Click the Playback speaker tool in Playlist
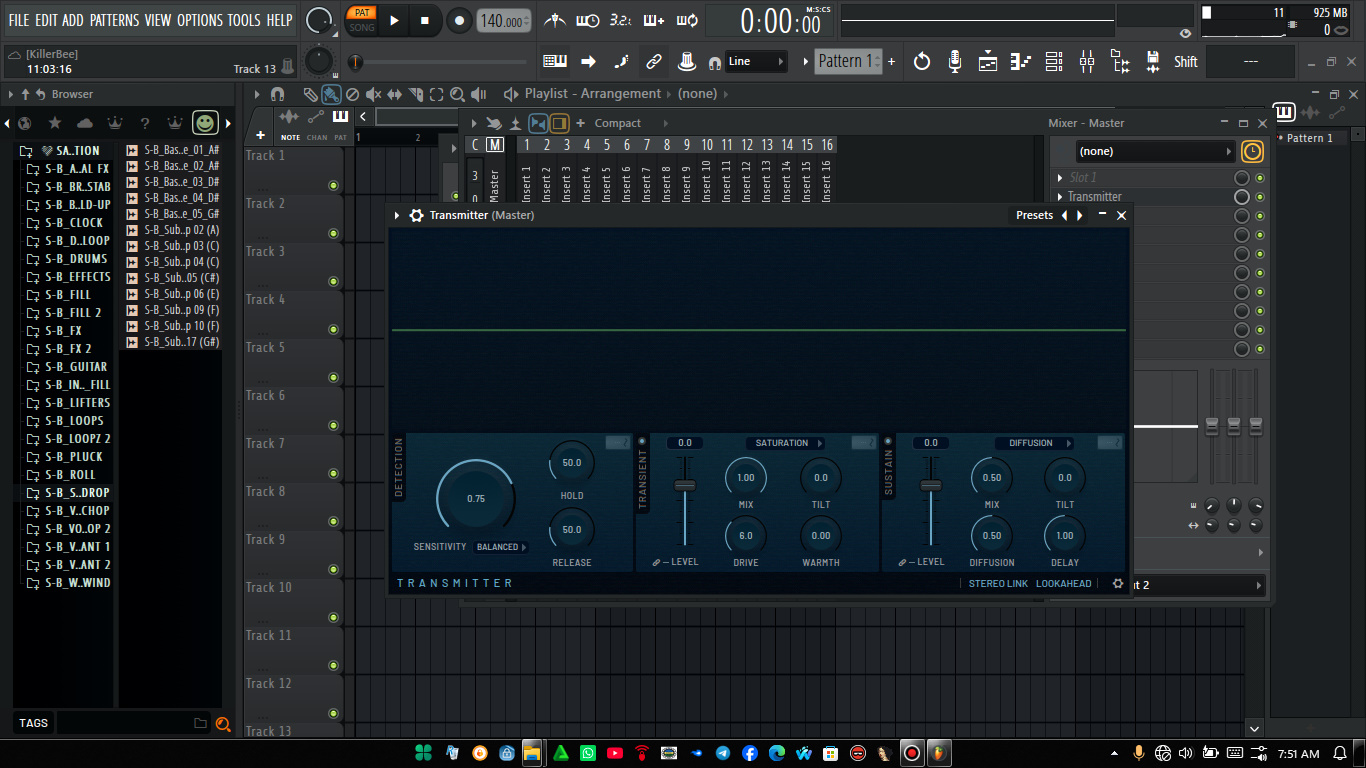 click(x=479, y=95)
